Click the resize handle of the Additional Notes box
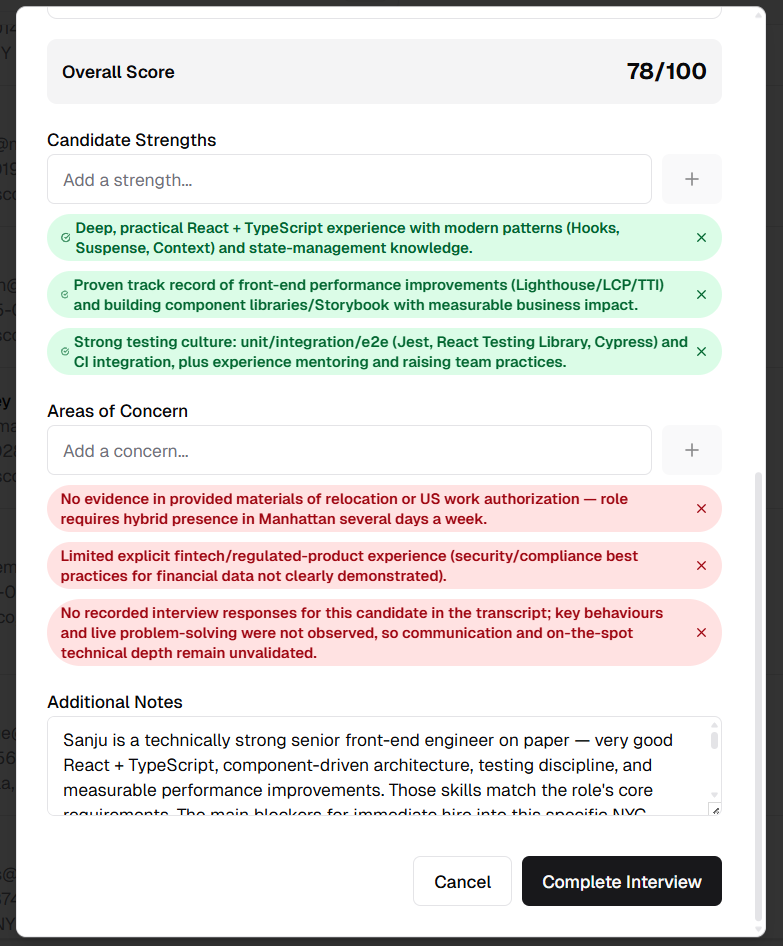783x946 pixels. 714,809
